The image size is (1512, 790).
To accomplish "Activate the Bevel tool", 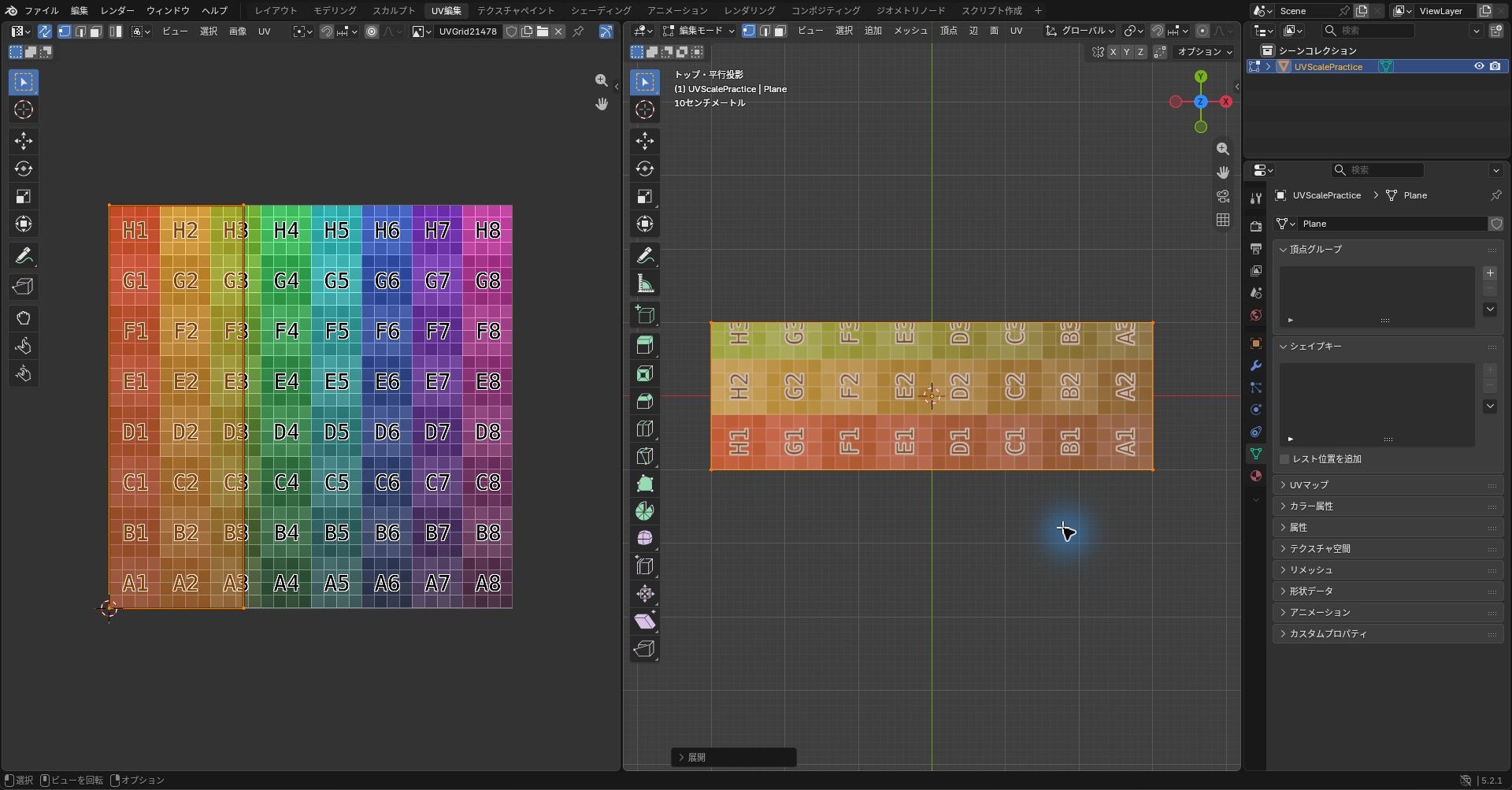I will [645, 401].
